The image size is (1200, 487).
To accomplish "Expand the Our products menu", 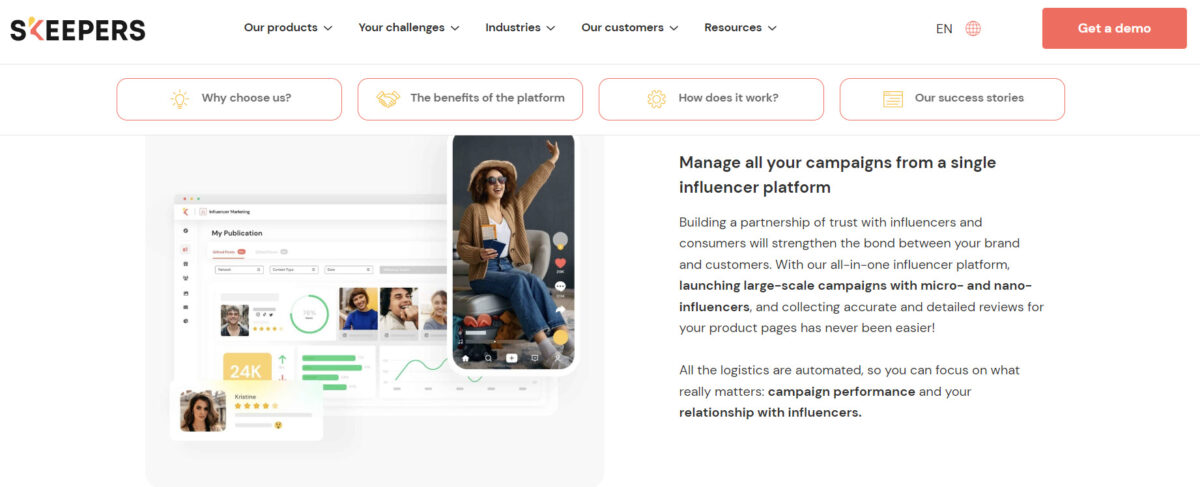I will point(288,28).
